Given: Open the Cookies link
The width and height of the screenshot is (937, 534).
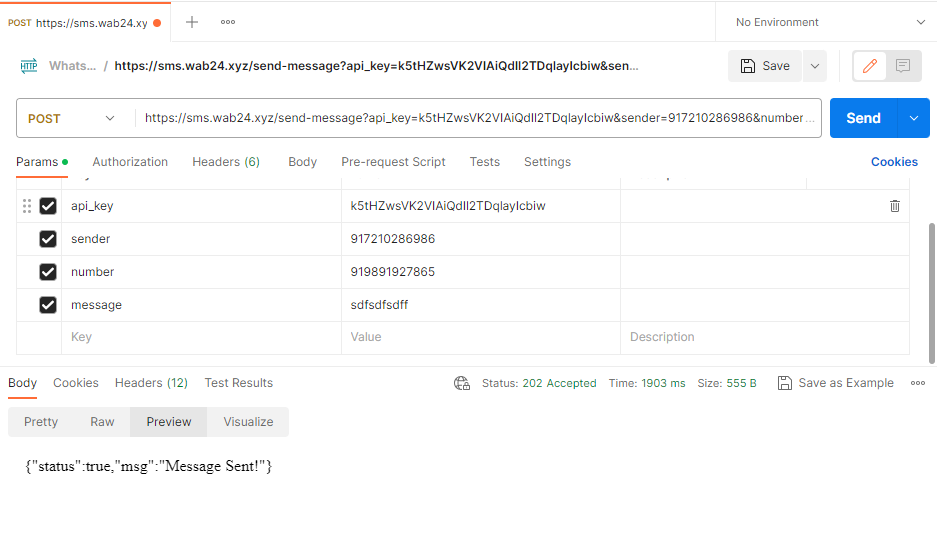Looking at the screenshot, I should [894, 162].
